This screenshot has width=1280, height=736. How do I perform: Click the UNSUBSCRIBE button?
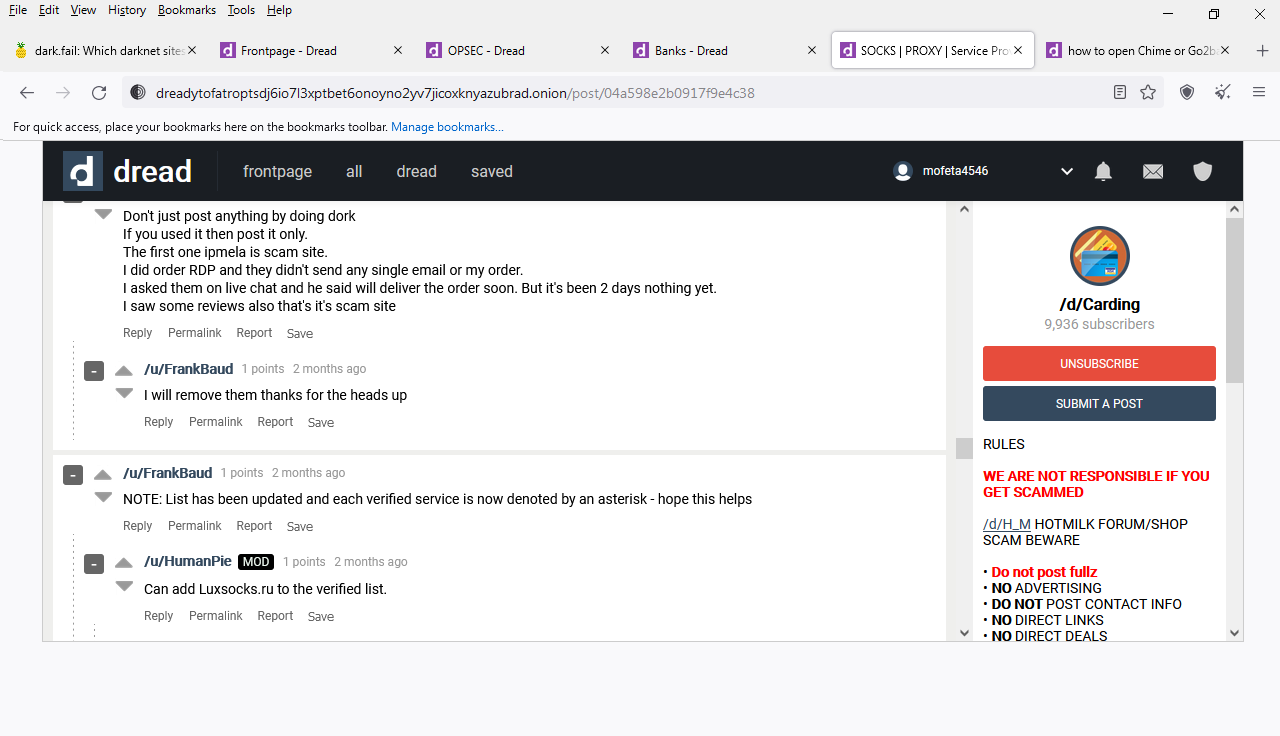[1099, 364]
